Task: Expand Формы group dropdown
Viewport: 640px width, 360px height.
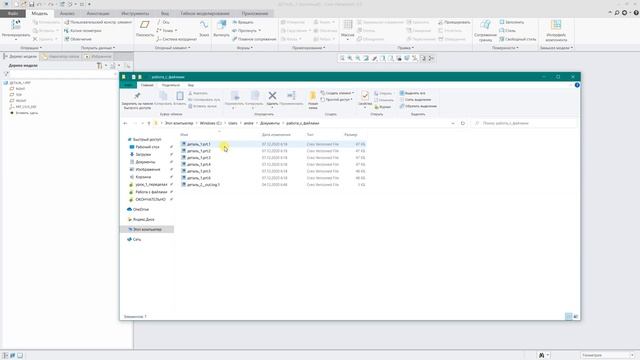Action: tap(245, 48)
